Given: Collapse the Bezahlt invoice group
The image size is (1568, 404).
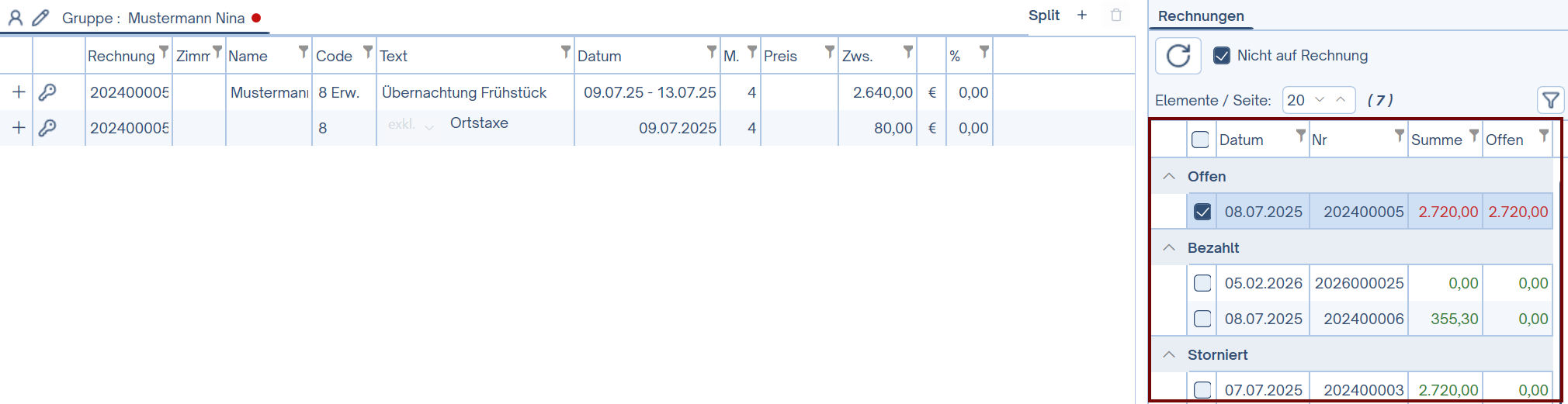Looking at the screenshot, I should click(1169, 248).
